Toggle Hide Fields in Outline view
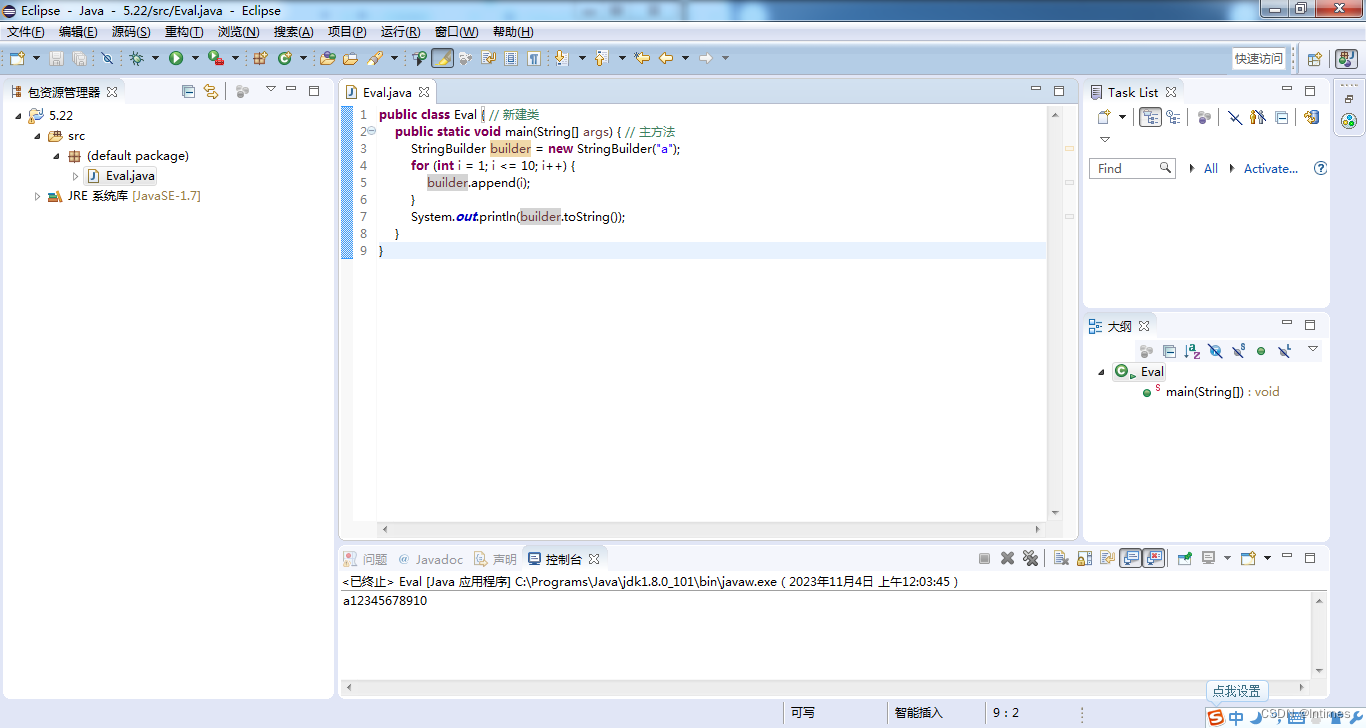The height and width of the screenshot is (728, 1366). (1215, 351)
